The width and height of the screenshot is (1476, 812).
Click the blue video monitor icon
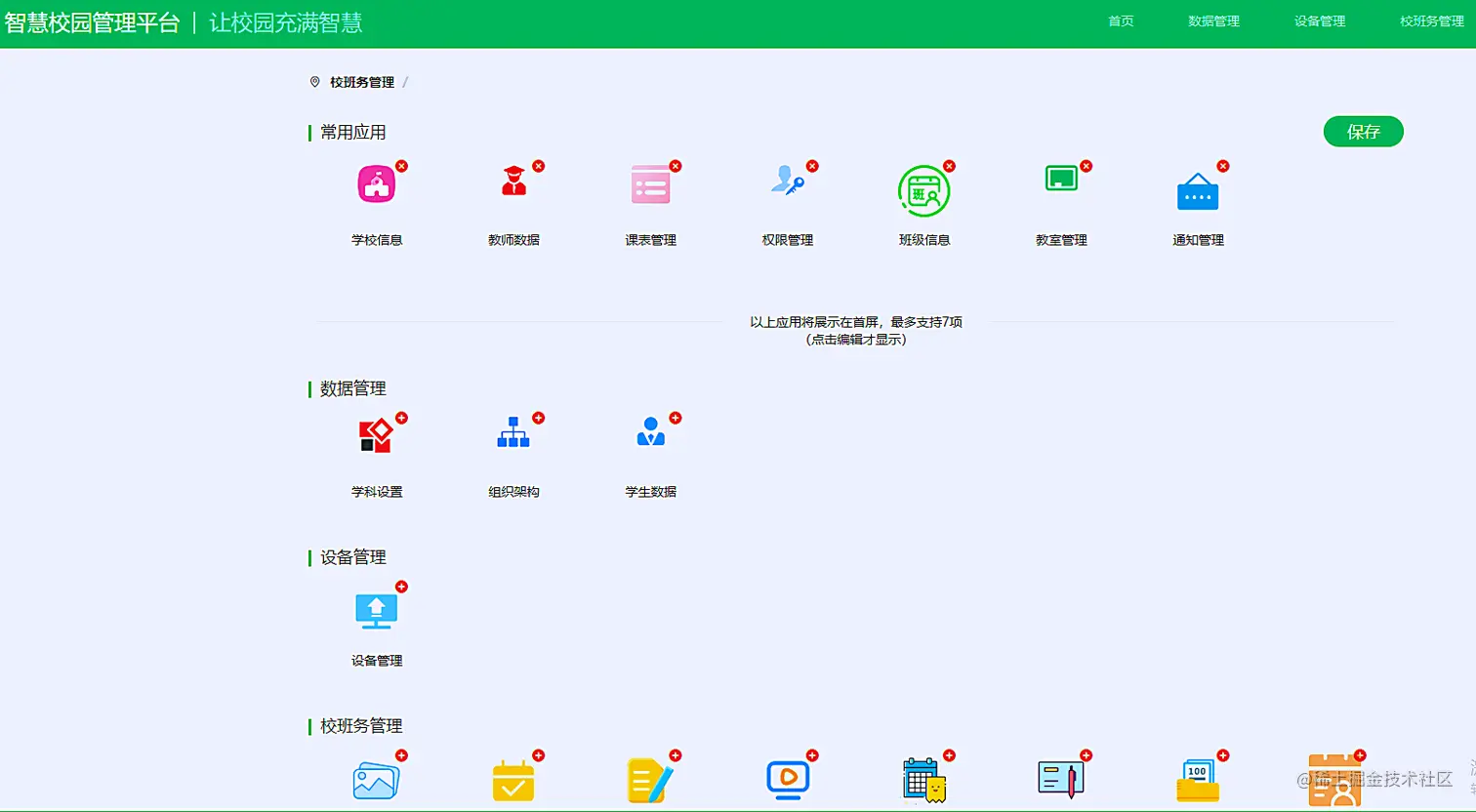click(787, 781)
